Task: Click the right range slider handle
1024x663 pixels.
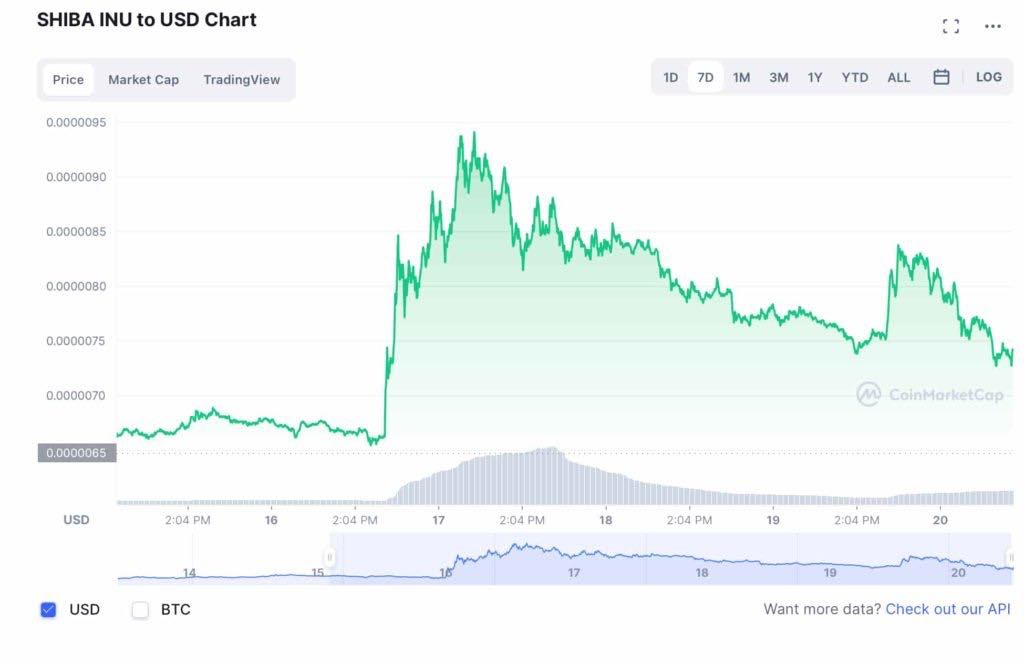Action: [x=1011, y=558]
